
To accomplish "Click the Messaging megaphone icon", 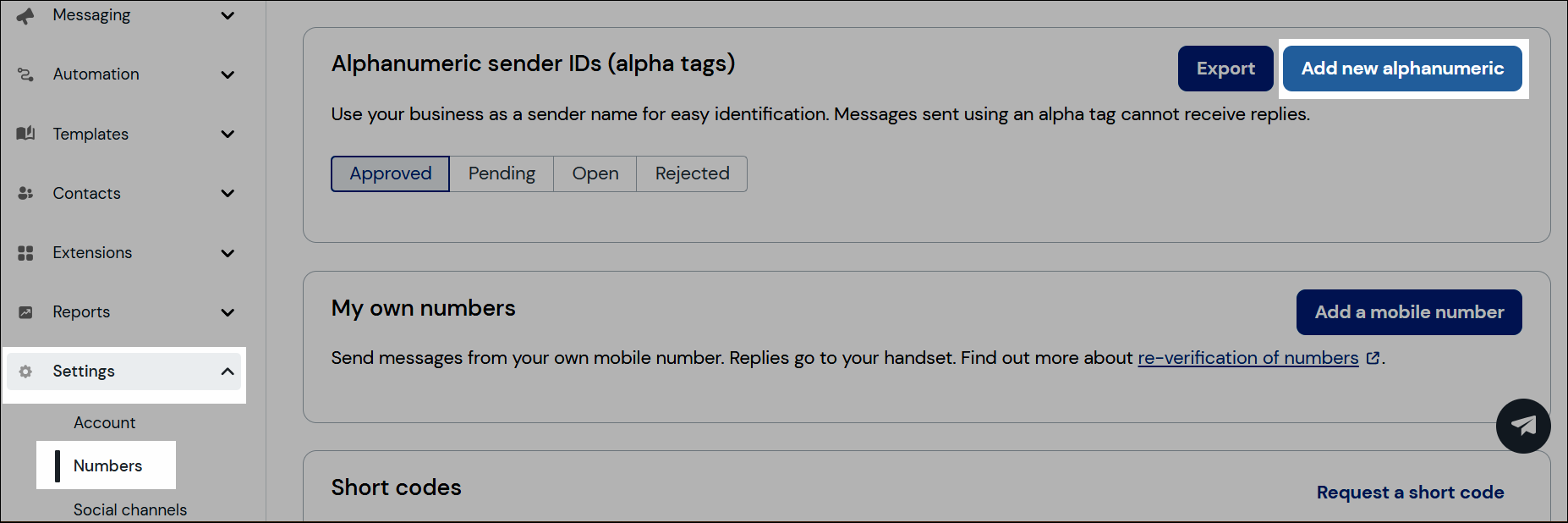I will coord(25,14).
